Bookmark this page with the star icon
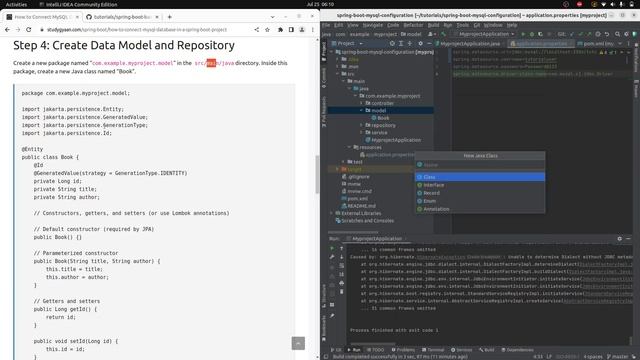 click(267, 30)
